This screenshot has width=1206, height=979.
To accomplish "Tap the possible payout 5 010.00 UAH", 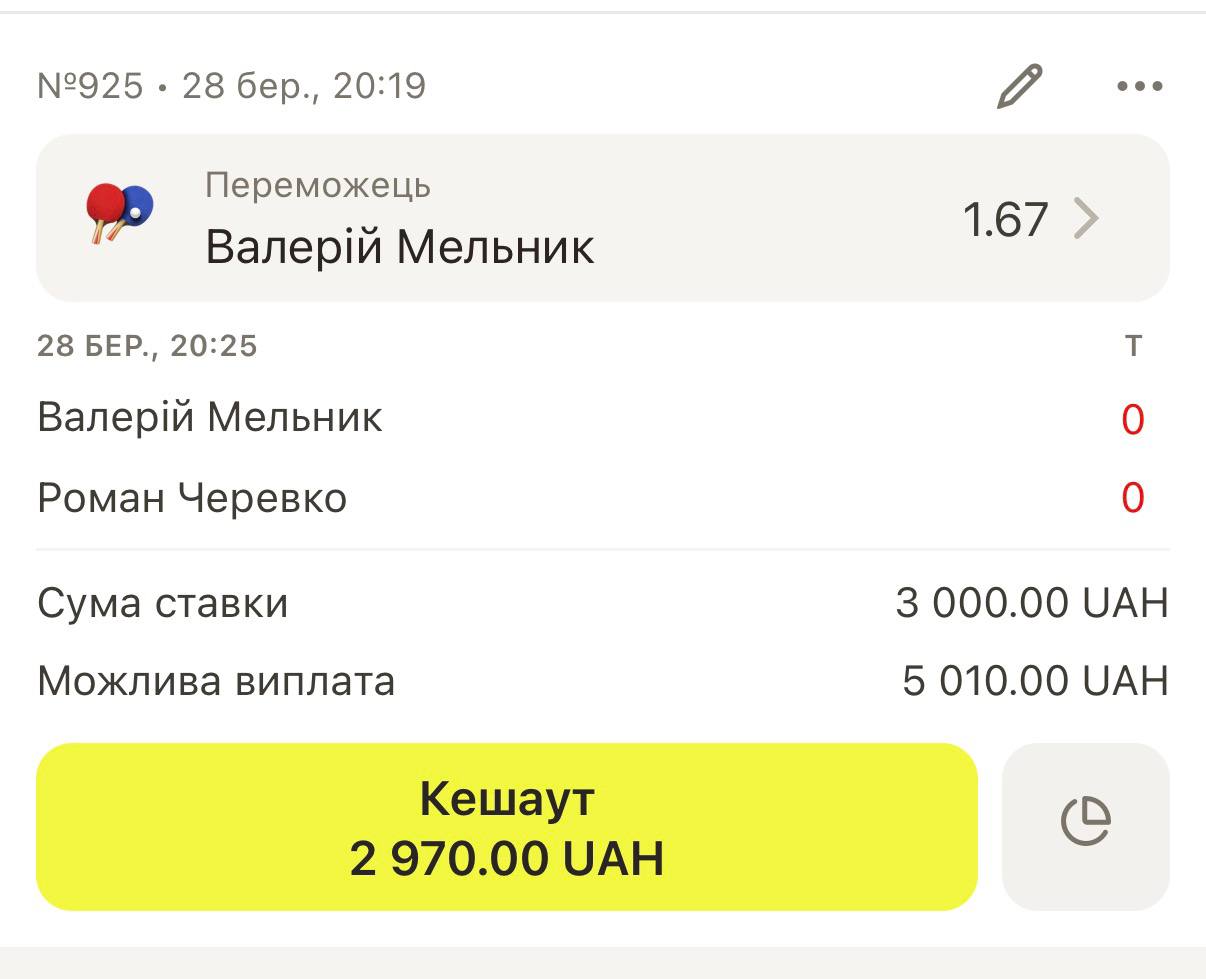I will pyautogui.click(x=1035, y=681).
